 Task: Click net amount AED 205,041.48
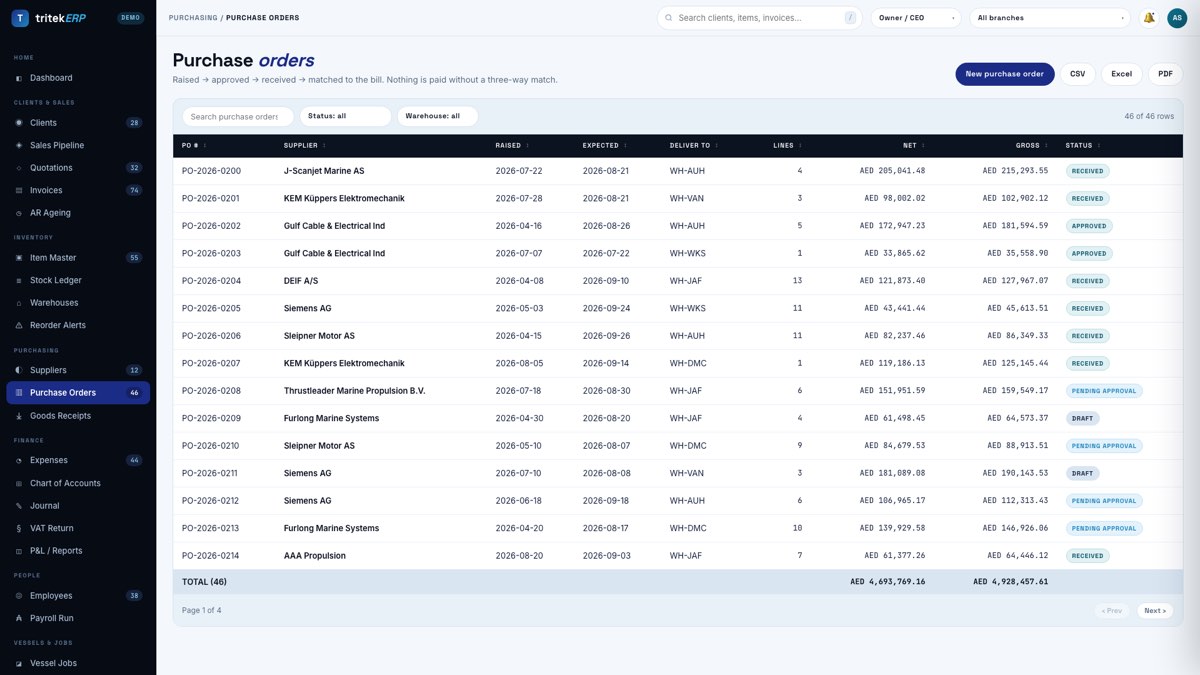coord(892,171)
